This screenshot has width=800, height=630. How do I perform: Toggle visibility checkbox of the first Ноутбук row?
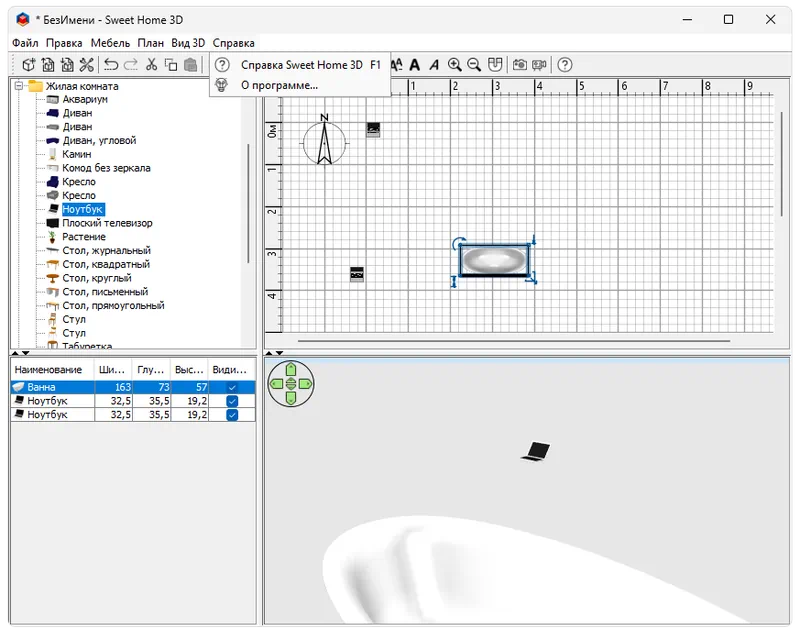232,401
